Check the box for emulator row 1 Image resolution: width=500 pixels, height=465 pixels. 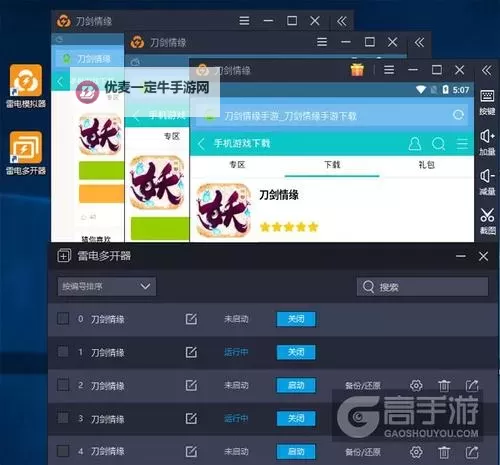pos(63,352)
